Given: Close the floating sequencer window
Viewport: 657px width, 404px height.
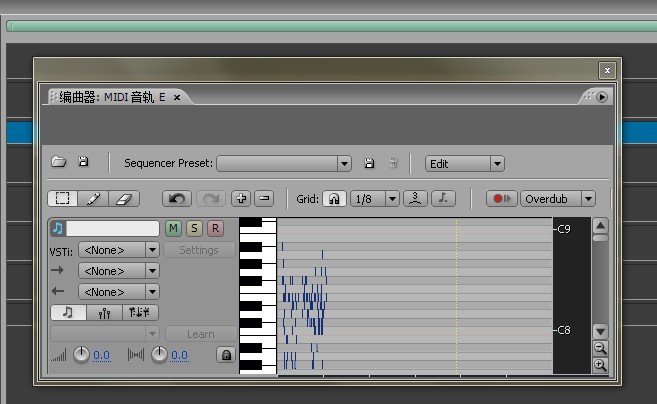Looking at the screenshot, I should pyautogui.click(x=607, y=70).
